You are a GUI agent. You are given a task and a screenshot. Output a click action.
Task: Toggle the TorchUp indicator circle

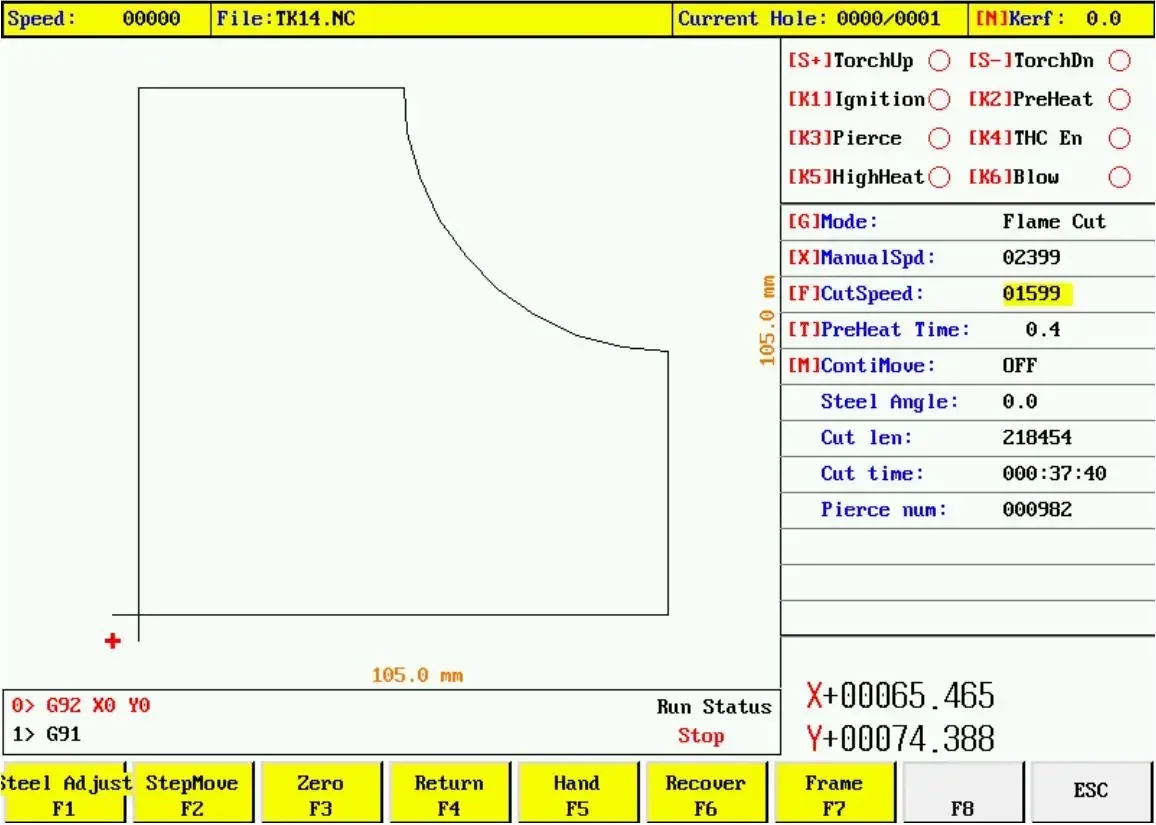tap(939, 61)
